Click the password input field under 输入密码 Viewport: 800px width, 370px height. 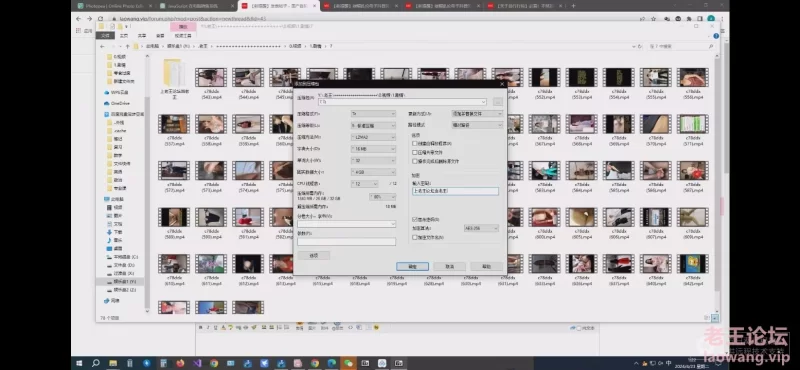tap(455, 191)
